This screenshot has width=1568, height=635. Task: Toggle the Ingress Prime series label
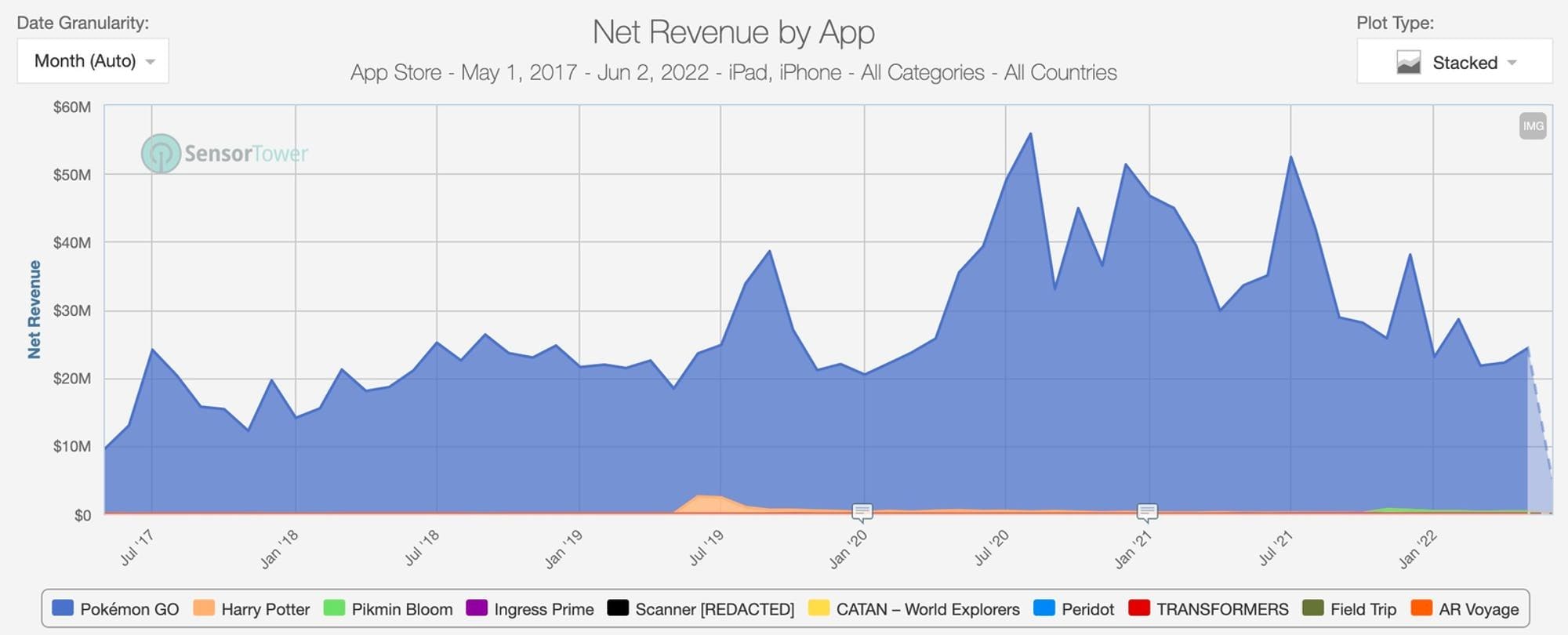pyautogui.click(x=544, y=609)
